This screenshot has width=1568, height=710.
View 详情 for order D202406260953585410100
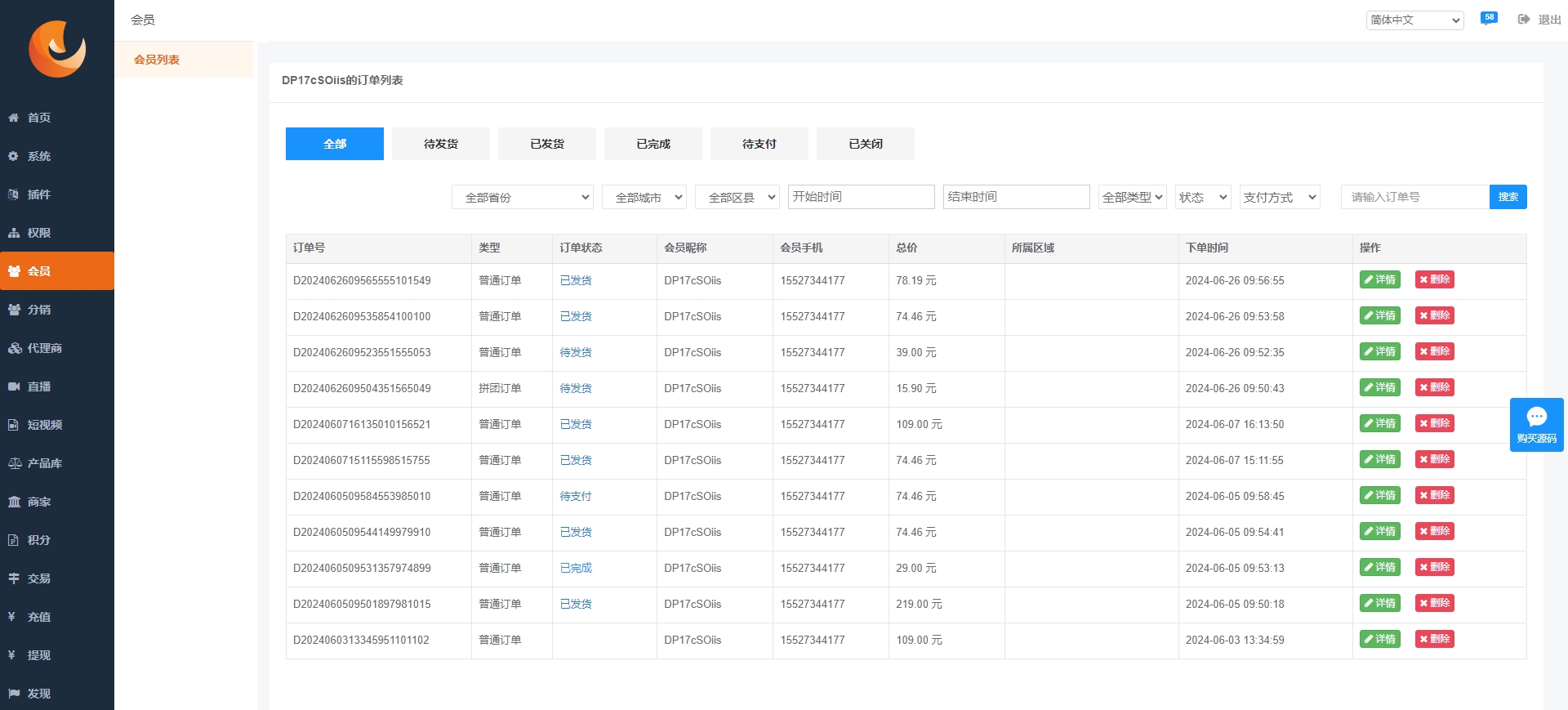(x=1379, y=315)
